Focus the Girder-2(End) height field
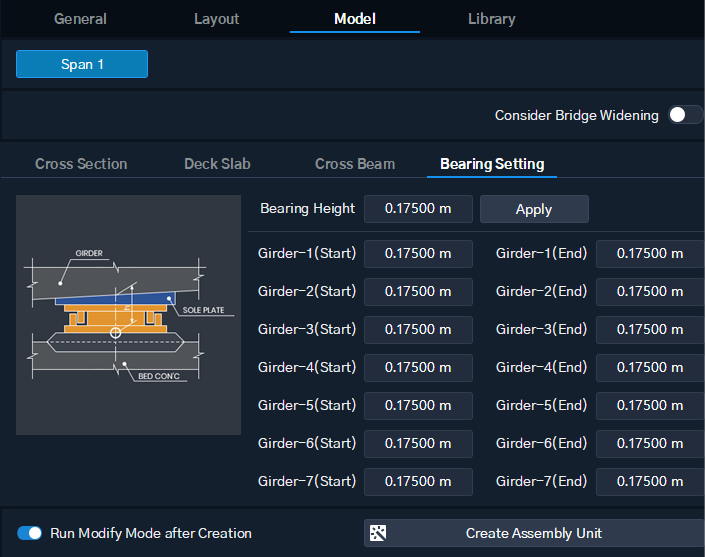 click(x=650, y=292)
